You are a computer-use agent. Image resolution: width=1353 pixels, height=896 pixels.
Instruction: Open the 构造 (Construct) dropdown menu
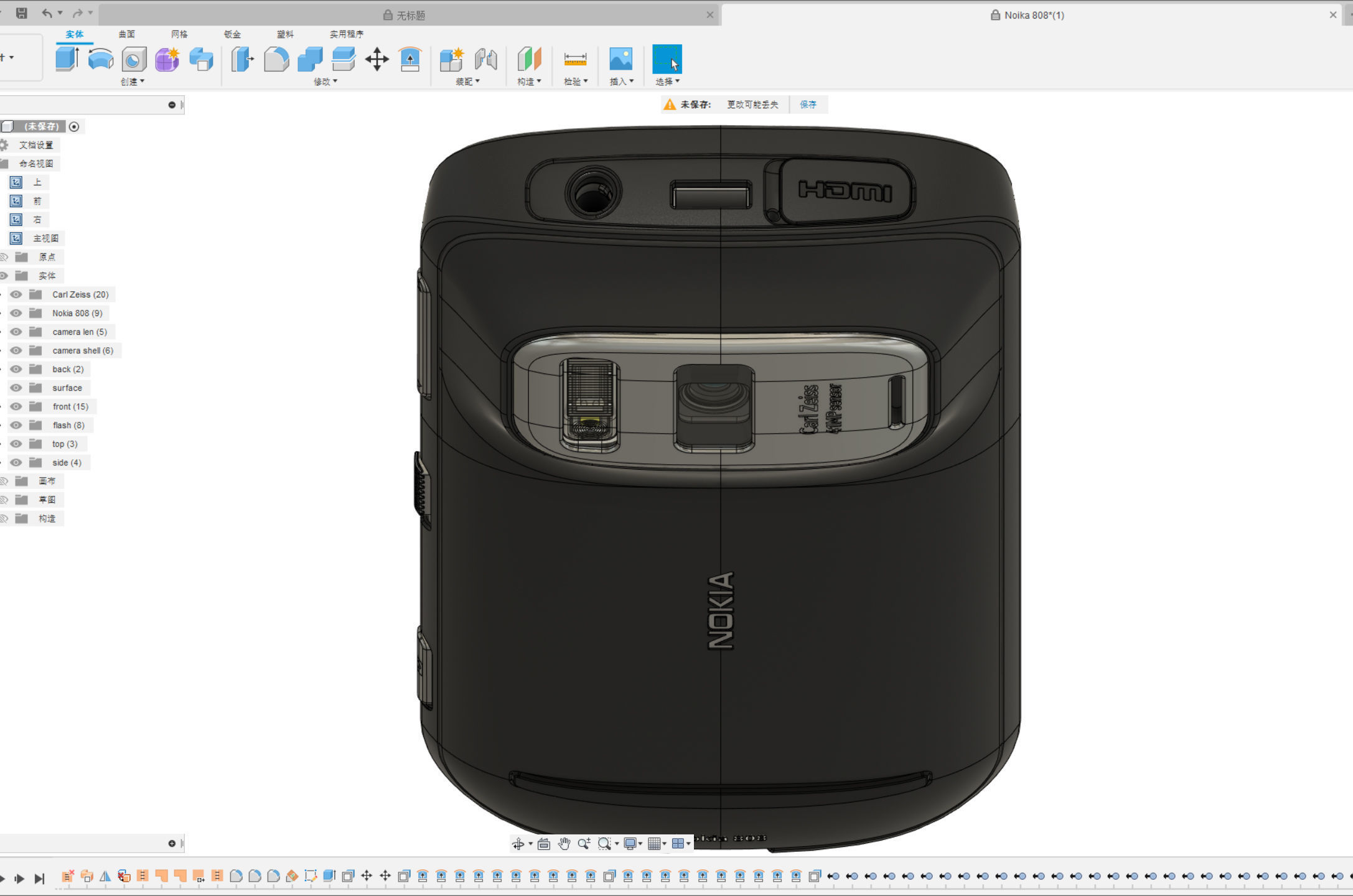pyautogui.click(x=529, y=82)
